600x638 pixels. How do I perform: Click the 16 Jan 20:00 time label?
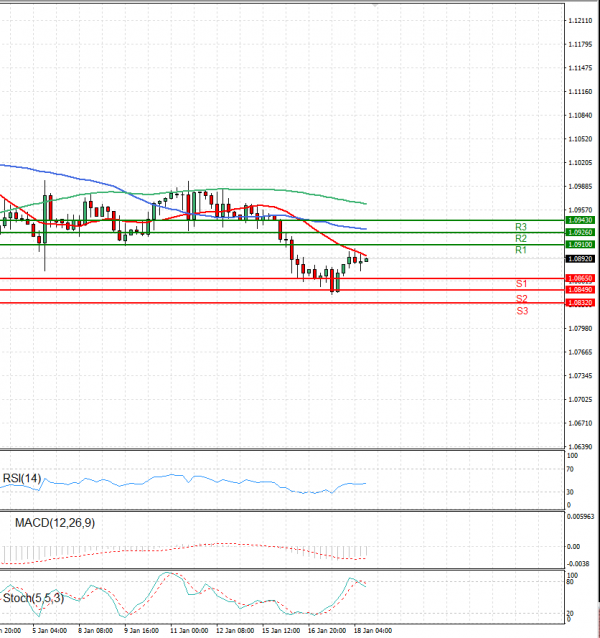click(327, 631)
